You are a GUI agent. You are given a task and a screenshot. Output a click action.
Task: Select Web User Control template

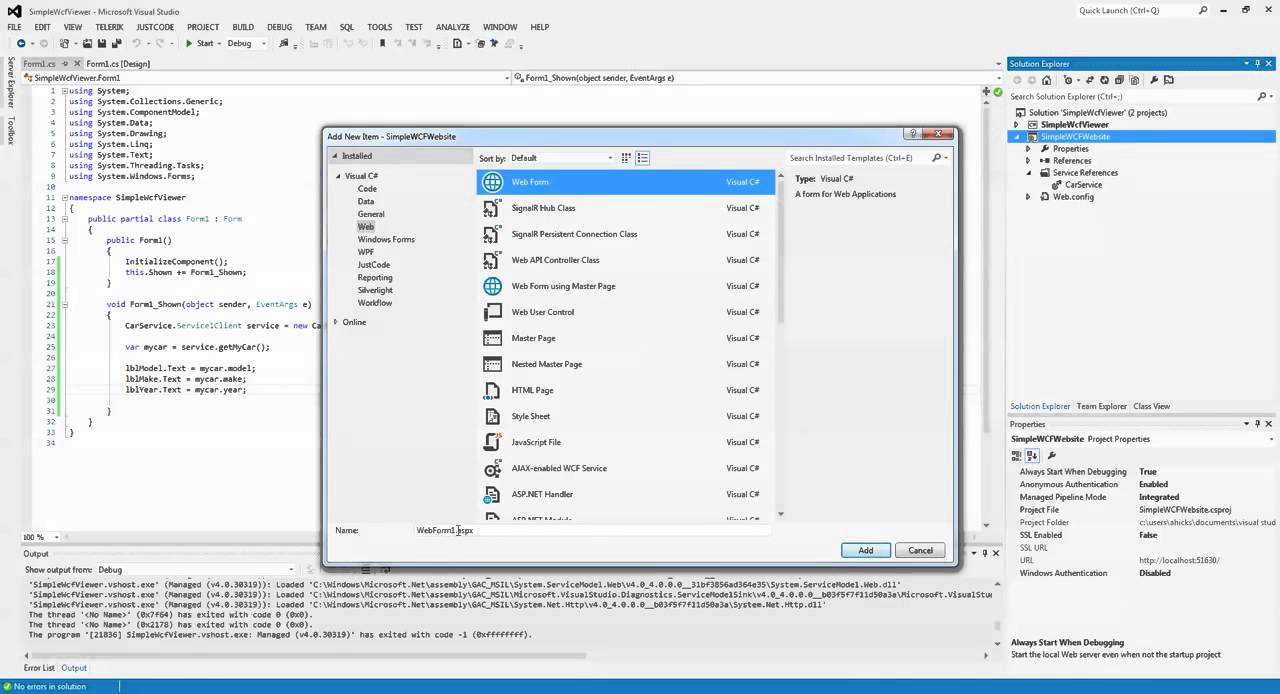pyautogui.click(x=625, y=312)
